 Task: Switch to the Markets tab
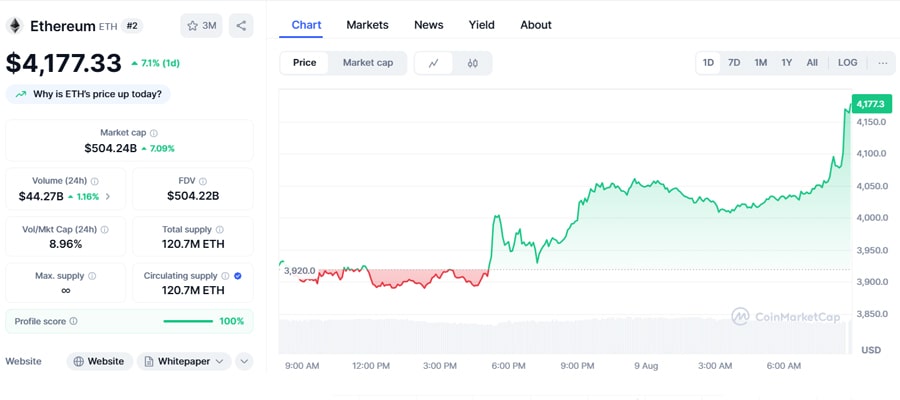point(367,25)
